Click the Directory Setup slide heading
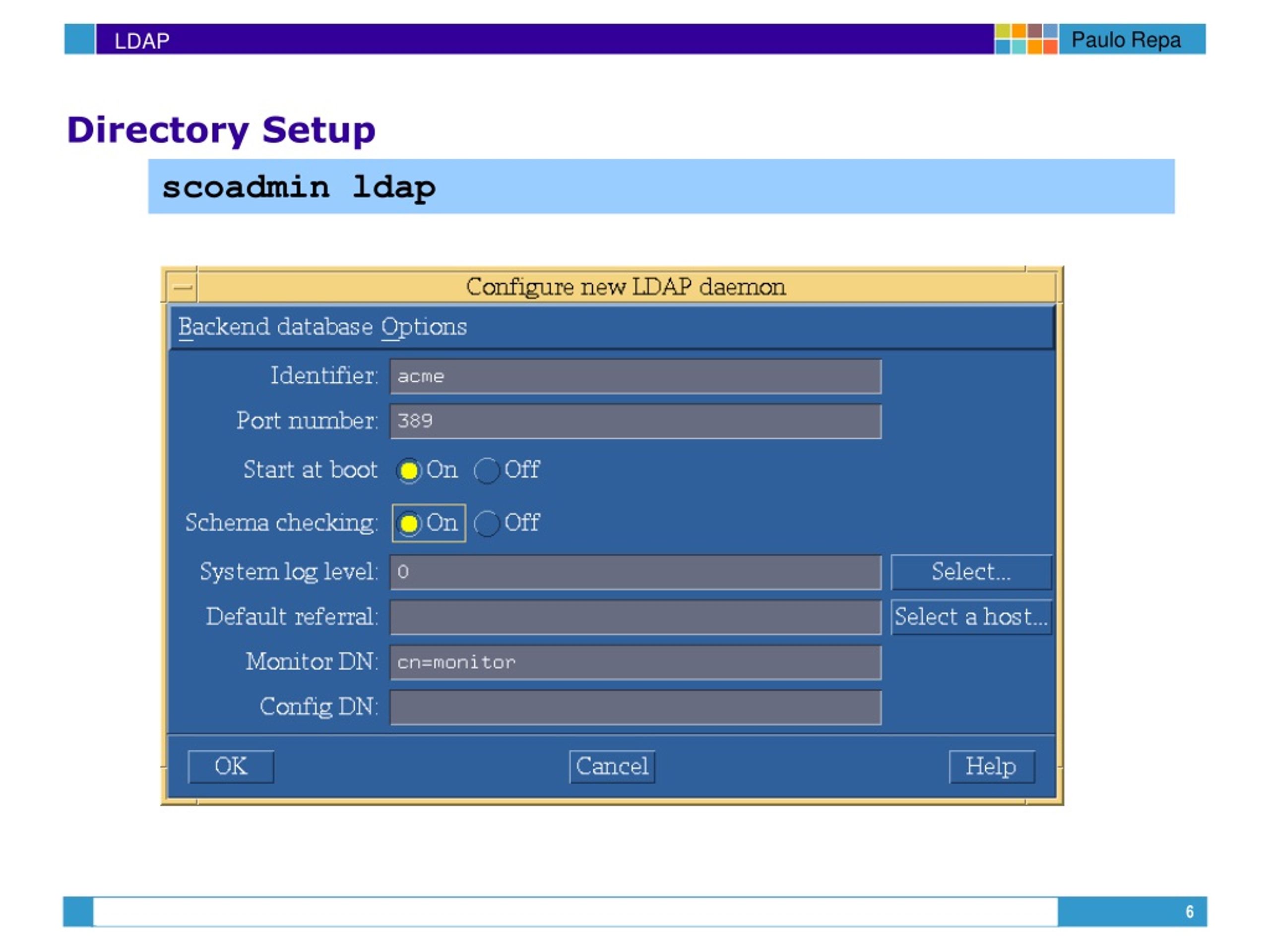 point(221,130)
